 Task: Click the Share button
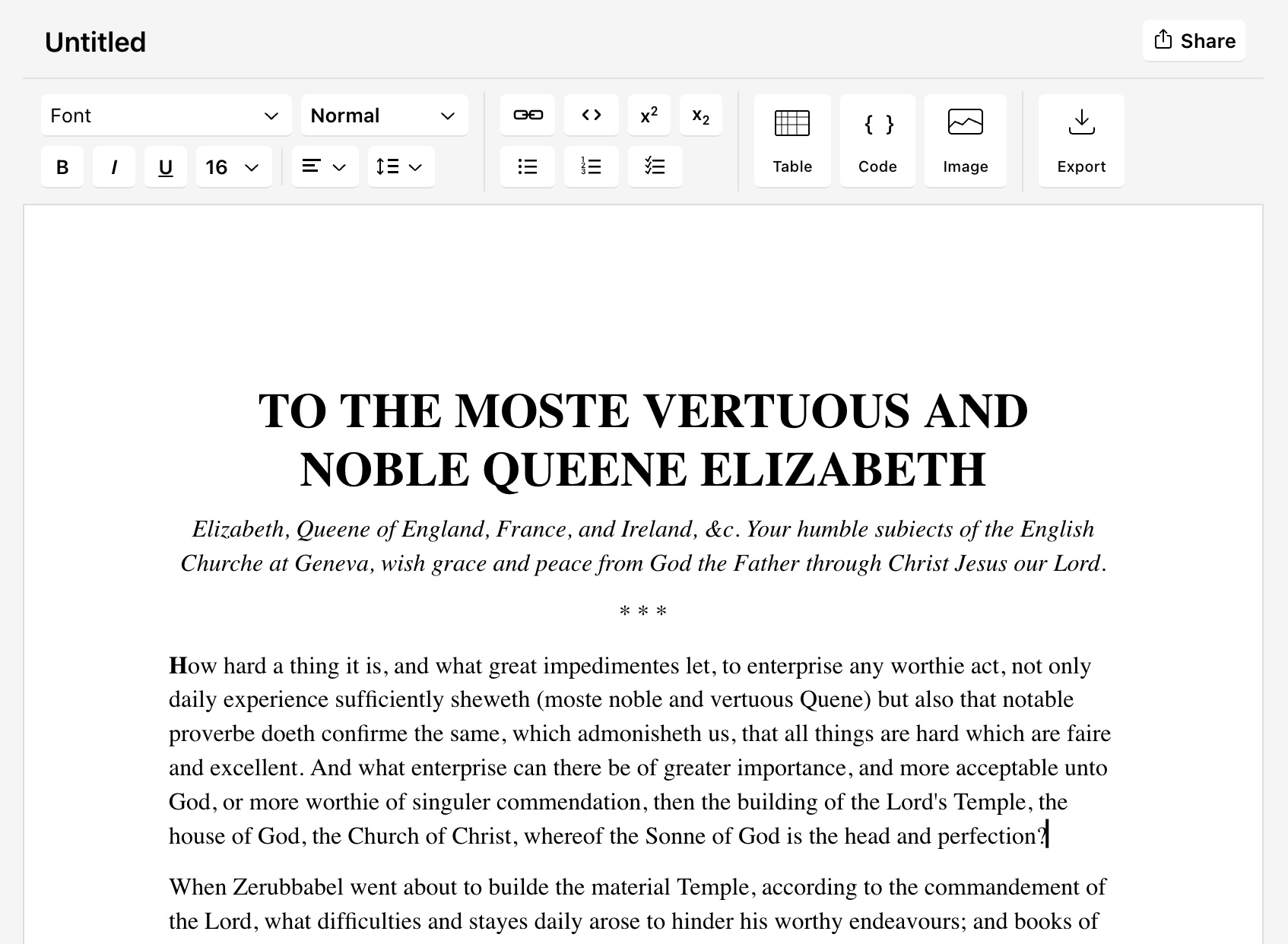click(1193, 41)
